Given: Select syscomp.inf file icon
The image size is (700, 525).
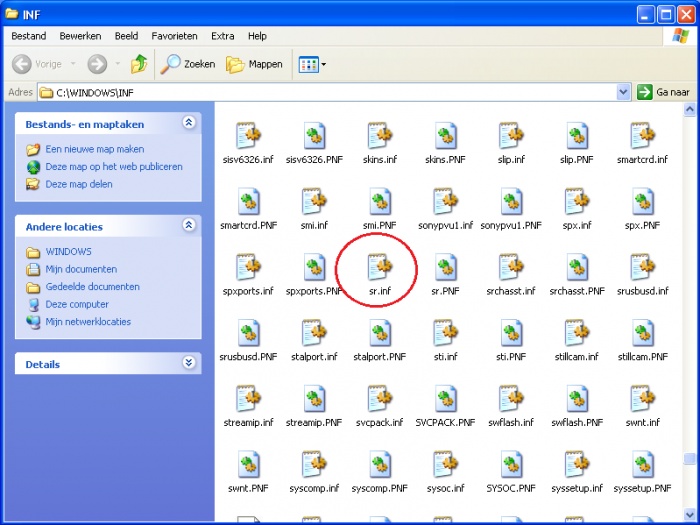Looking at the screenshot, I should pos(314,464).
